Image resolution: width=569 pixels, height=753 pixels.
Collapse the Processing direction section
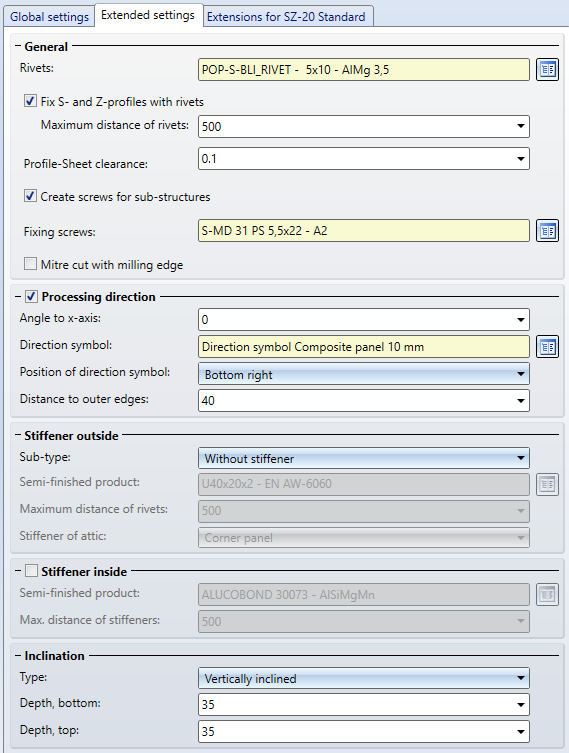click(18, 297)
